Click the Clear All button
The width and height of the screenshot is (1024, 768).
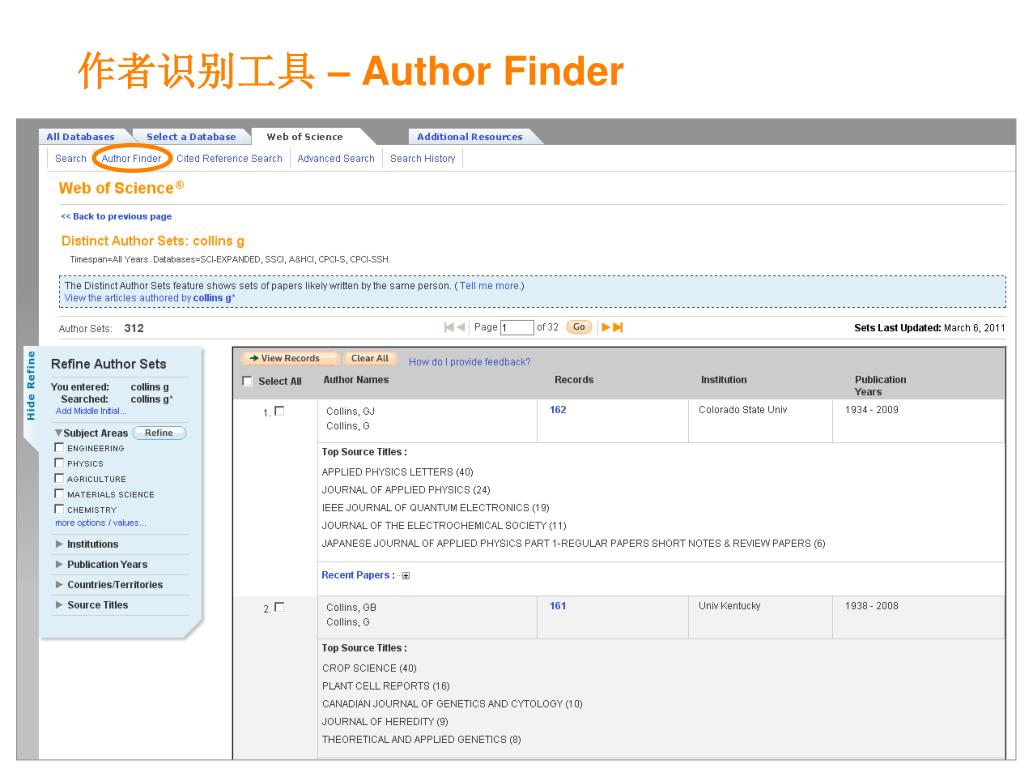(x=370, y=359)
